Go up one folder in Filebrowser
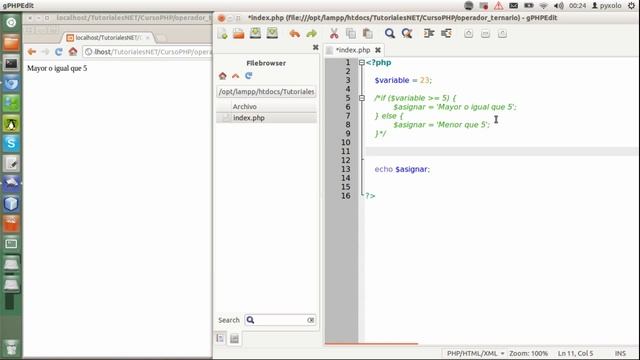640x360 pixels. [236, 76]
